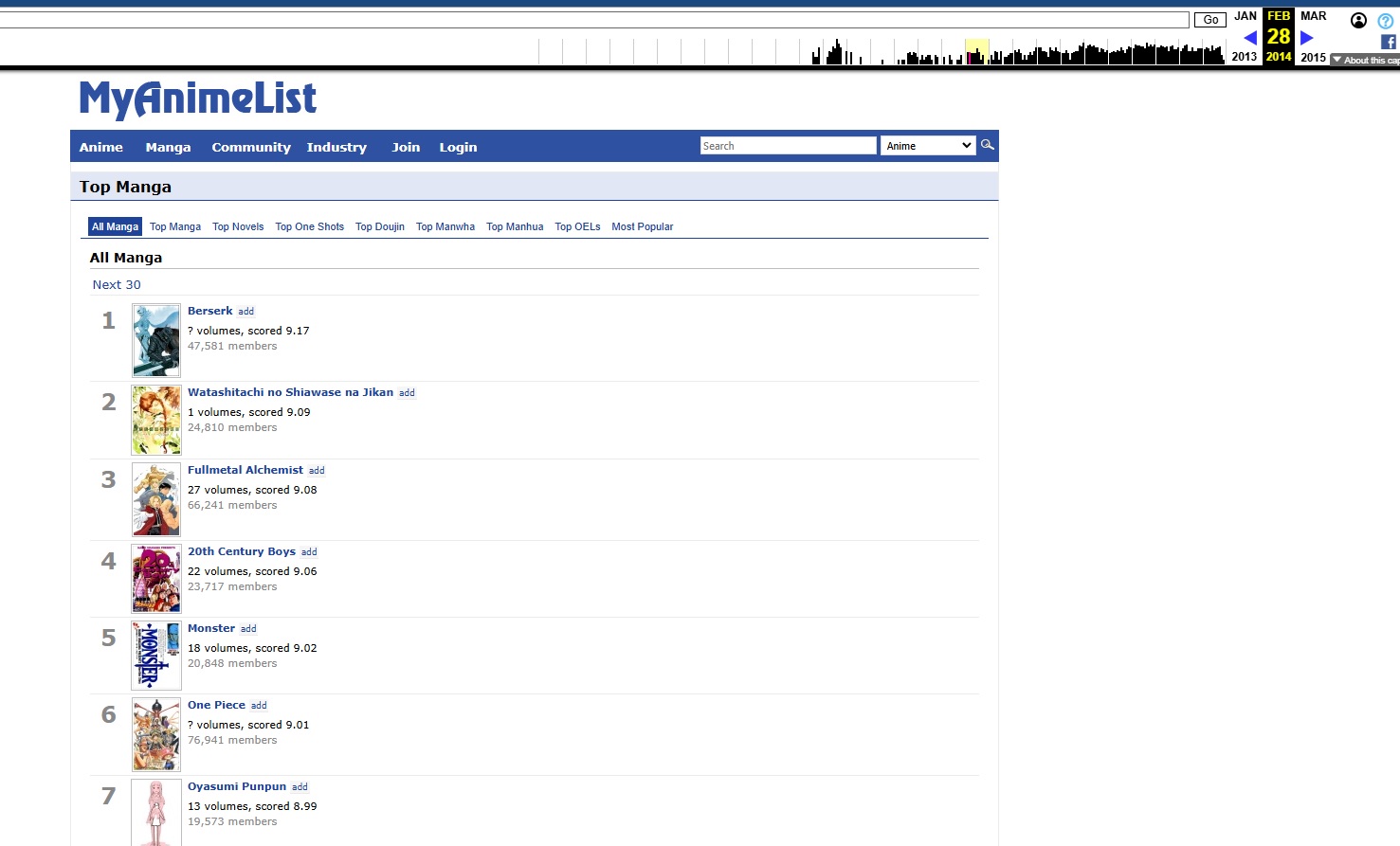Click Watashitachi no Shiawase na Jikan cover

pyautogui.click(x=156, y=420)
